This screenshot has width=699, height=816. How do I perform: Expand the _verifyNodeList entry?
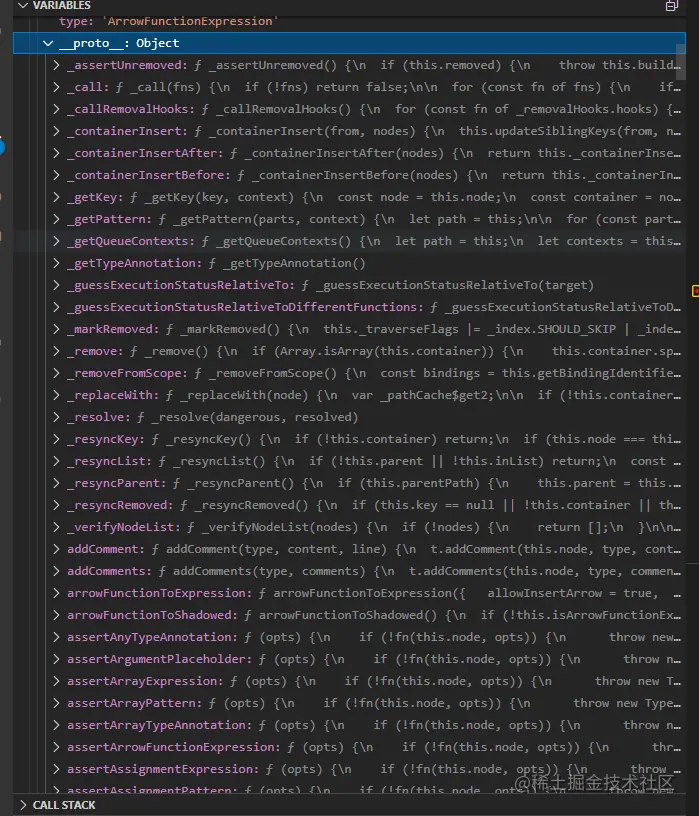56,527
